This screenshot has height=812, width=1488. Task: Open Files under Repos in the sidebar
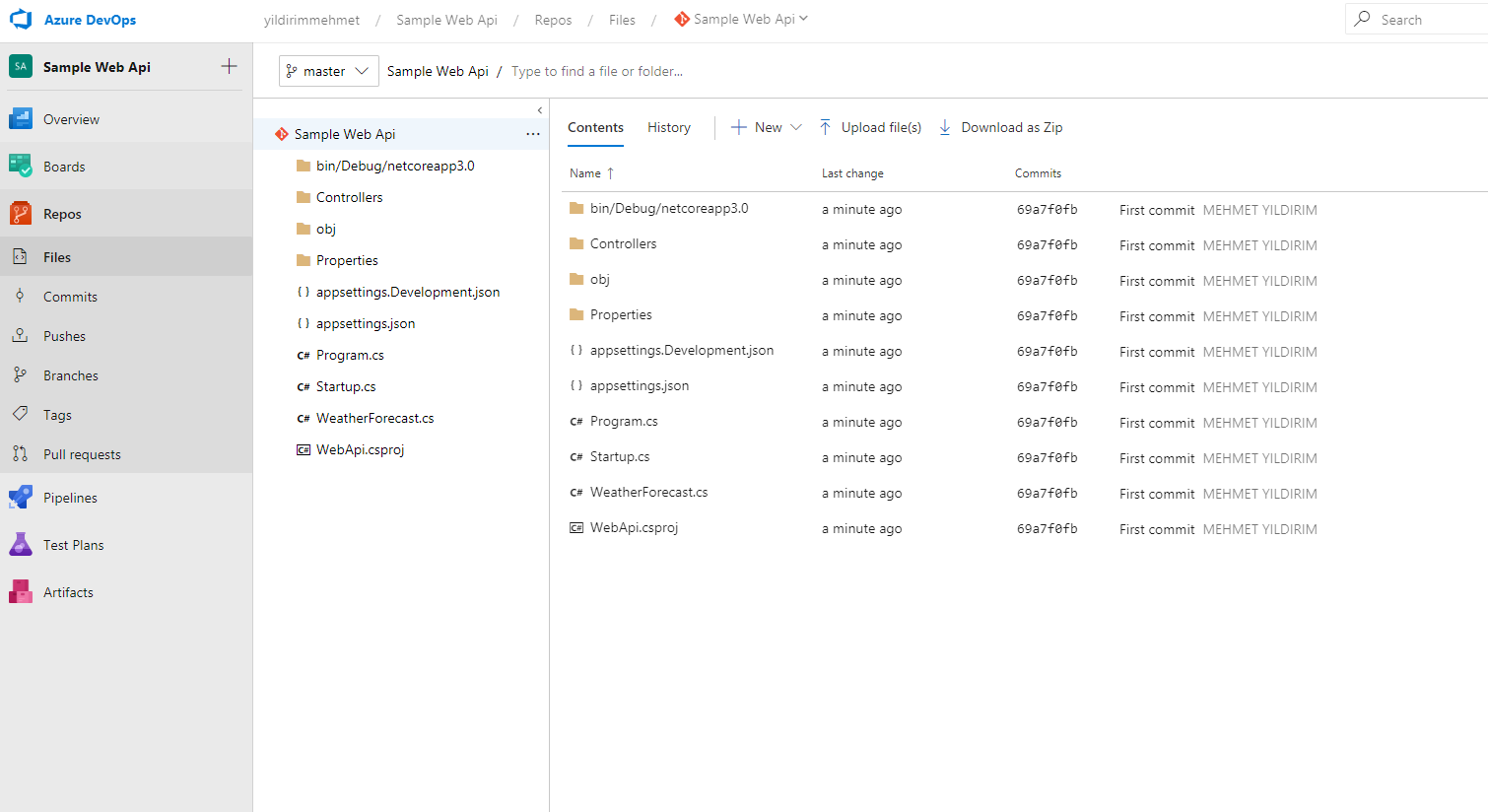(x=126, y=257)
